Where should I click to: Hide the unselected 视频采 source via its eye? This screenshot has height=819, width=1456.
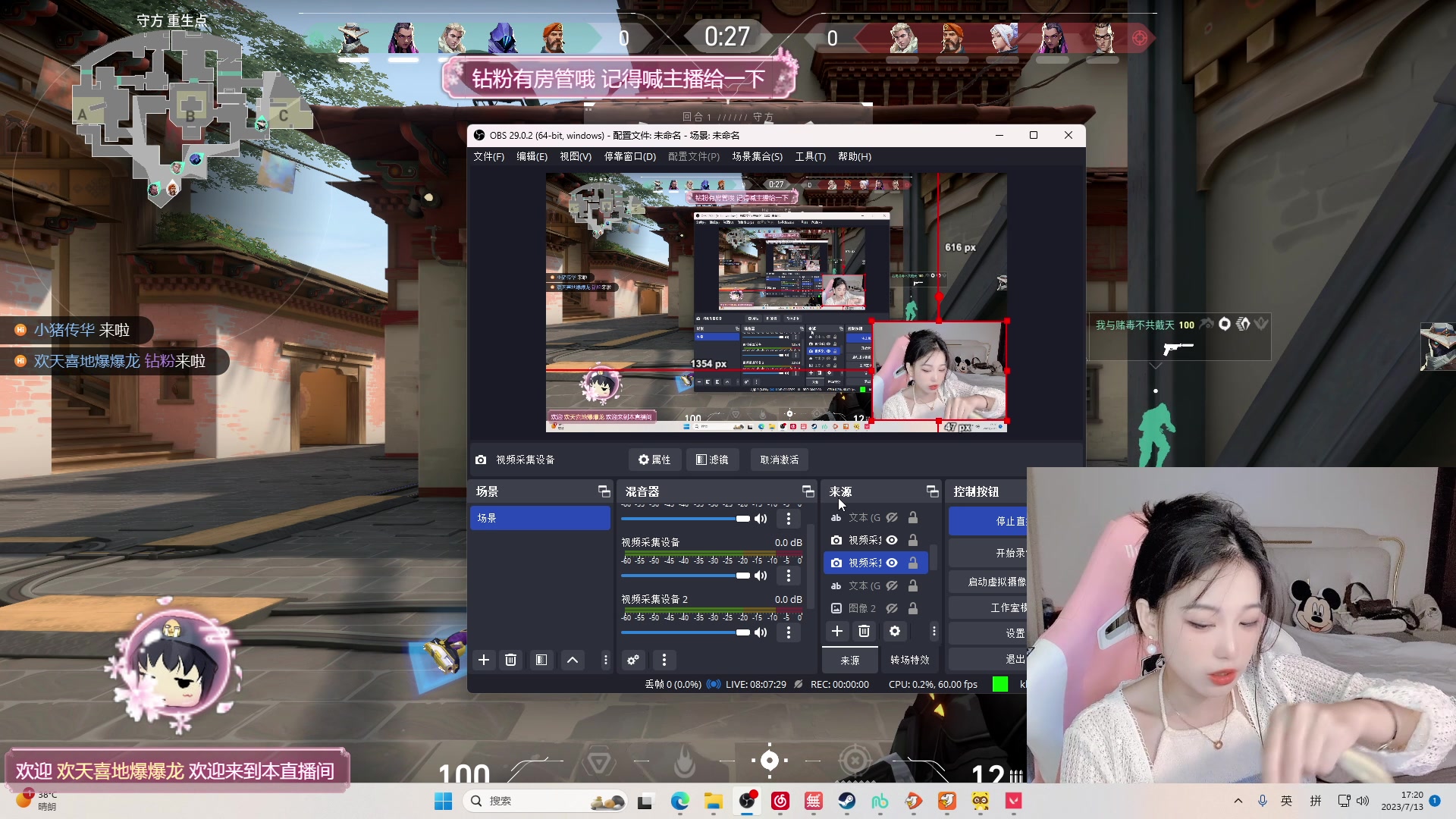coord(893,540)
